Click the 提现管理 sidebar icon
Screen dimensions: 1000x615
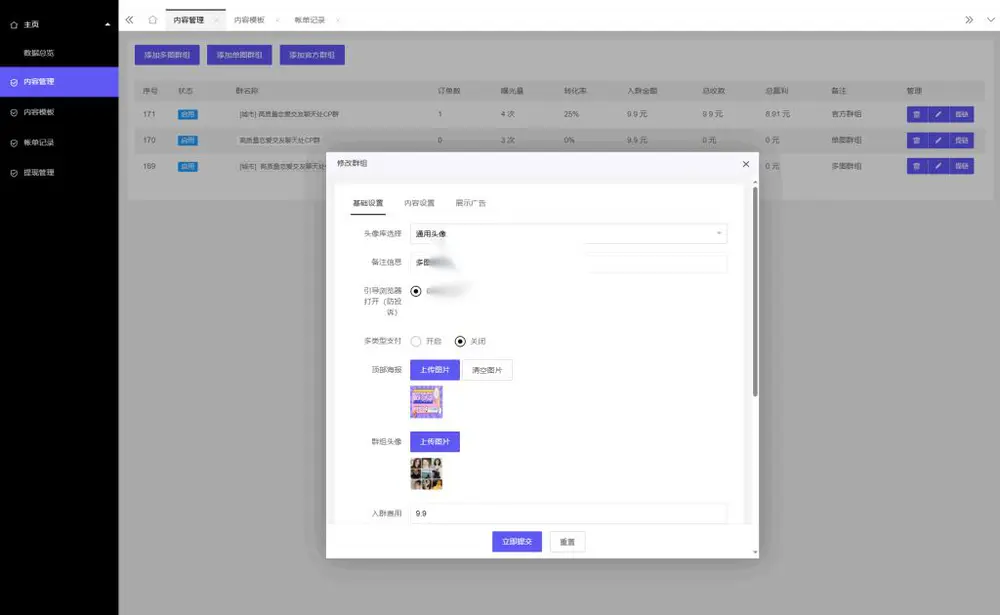point(14,173)
